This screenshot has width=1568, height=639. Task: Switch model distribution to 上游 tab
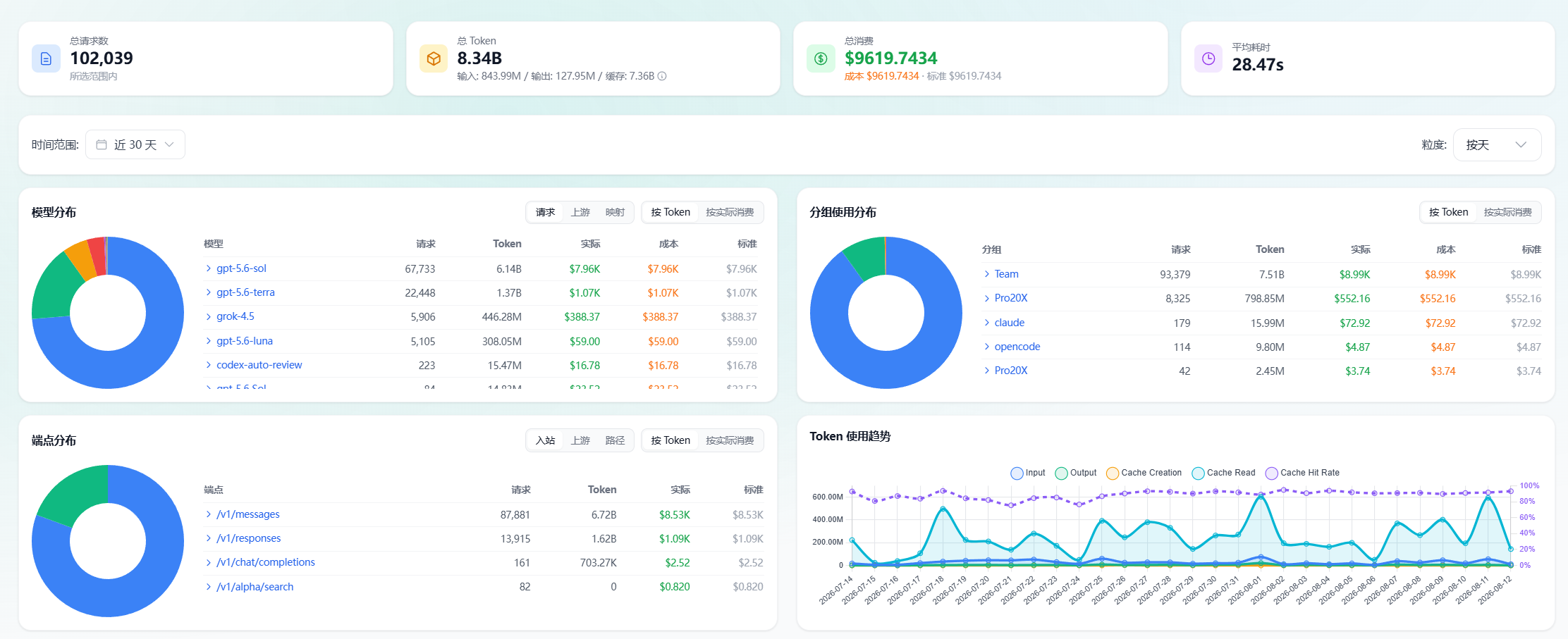(x=580, y=212)
